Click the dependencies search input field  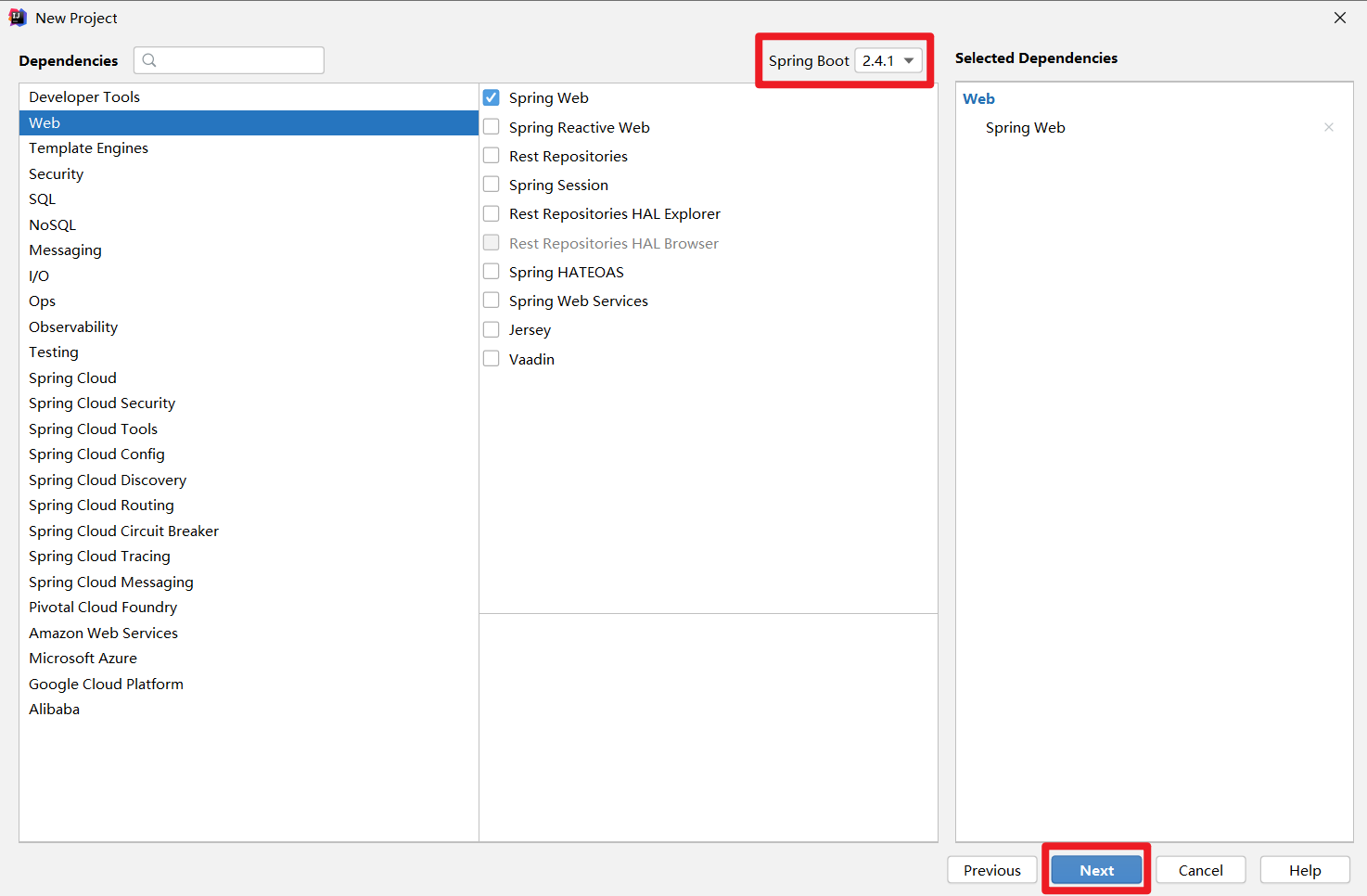229,60
